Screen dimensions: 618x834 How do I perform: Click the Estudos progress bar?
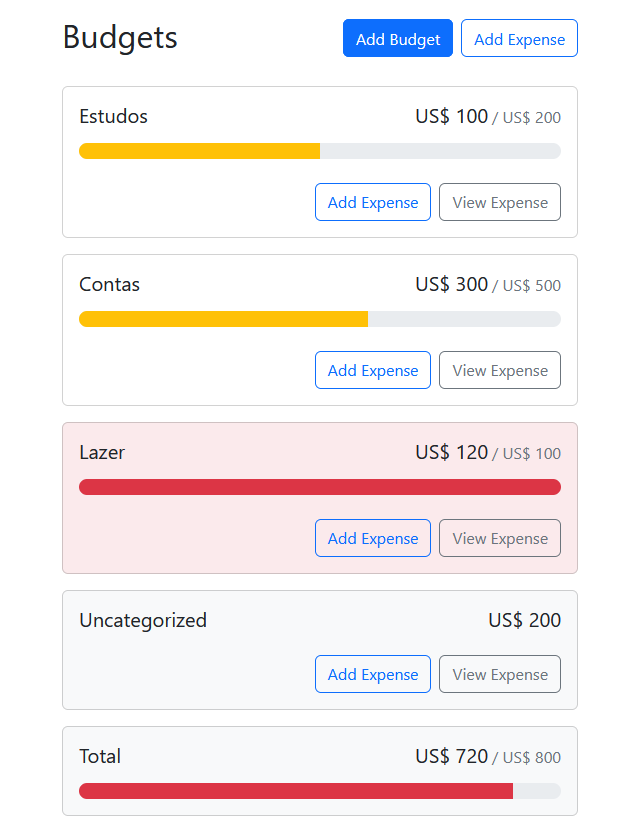tap(320, 151)
